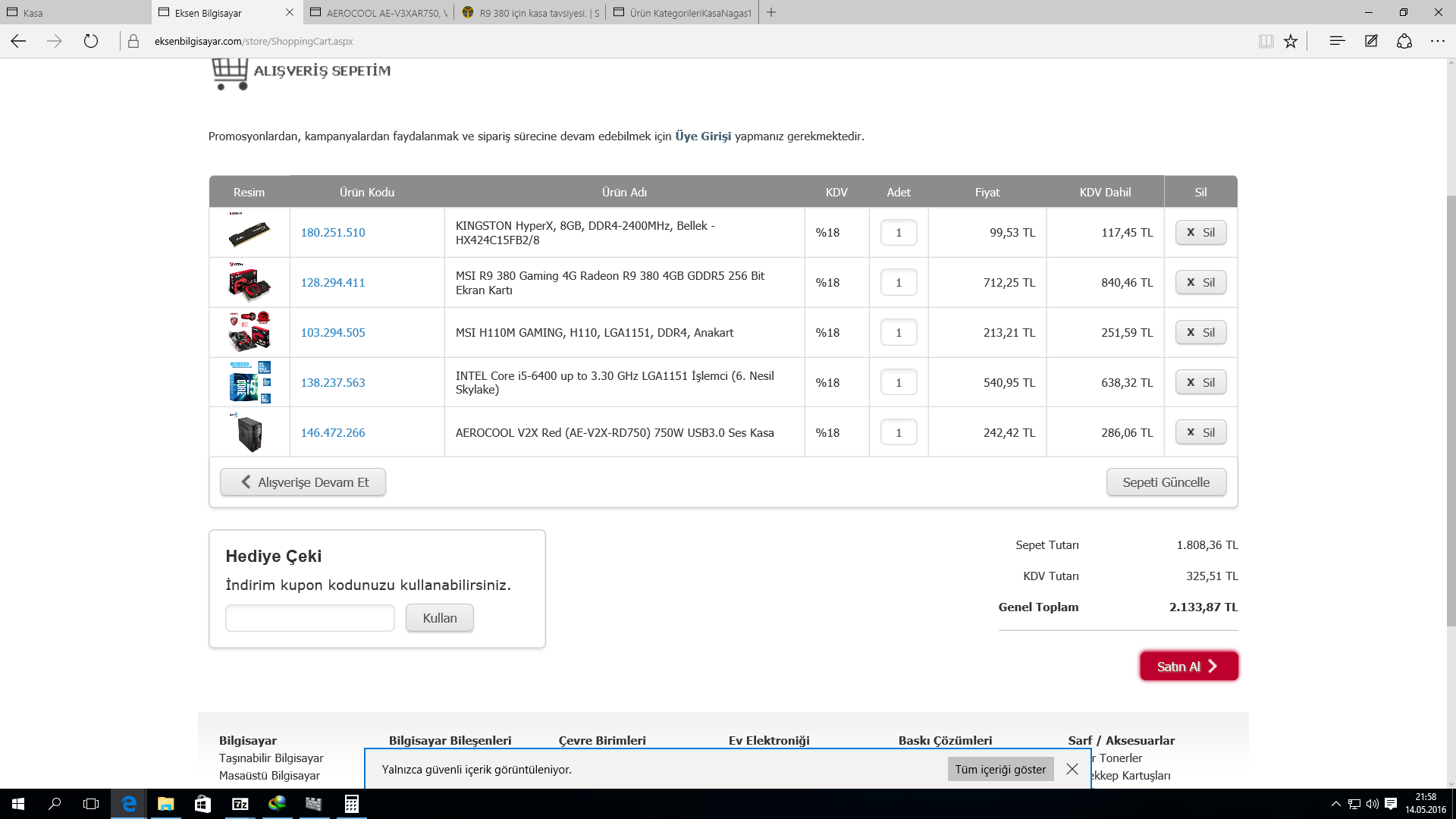Viewport: 1456px width, 819px height.
Task: Click quantity field for MSI R9 380
Action: pos(899,283)
